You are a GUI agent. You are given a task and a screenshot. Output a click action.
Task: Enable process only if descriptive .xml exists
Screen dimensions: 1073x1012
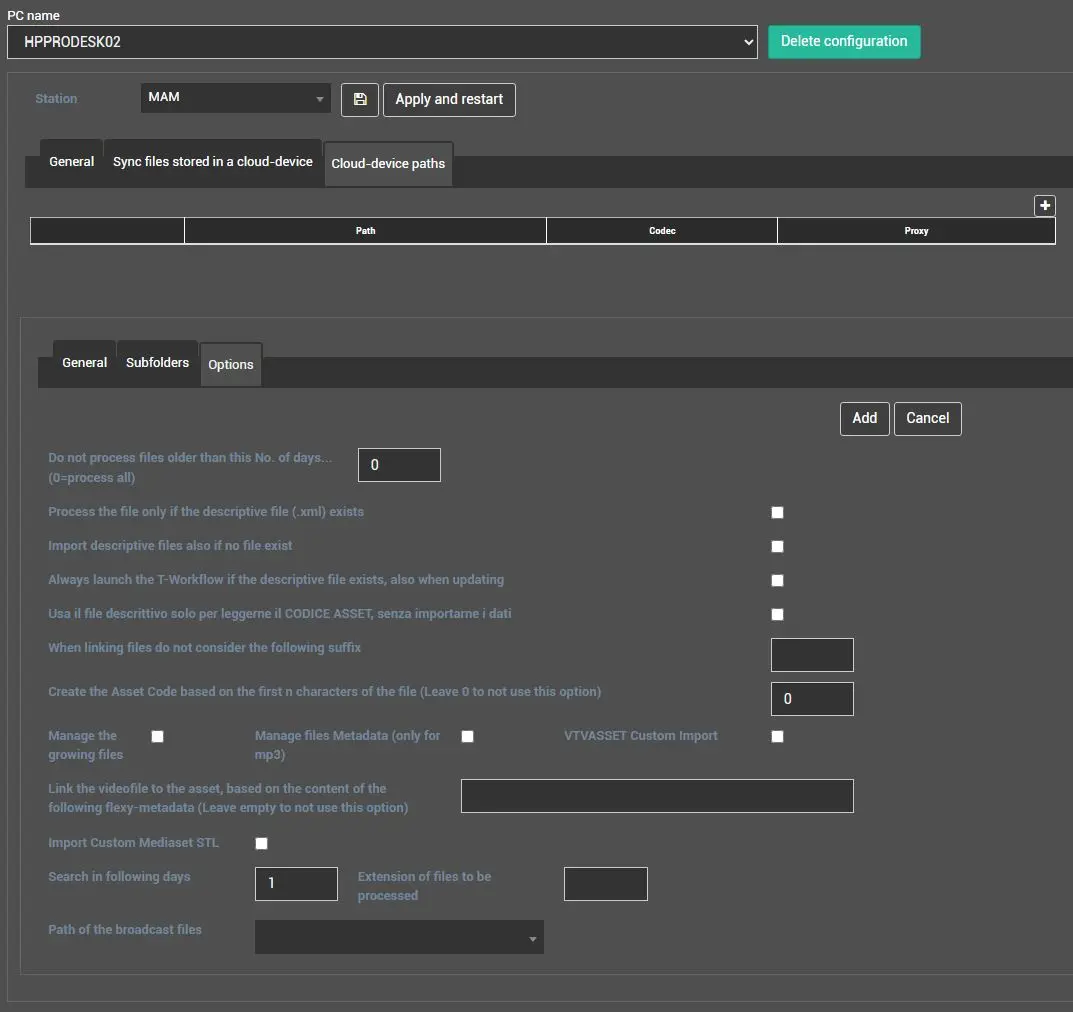point(777,513)
